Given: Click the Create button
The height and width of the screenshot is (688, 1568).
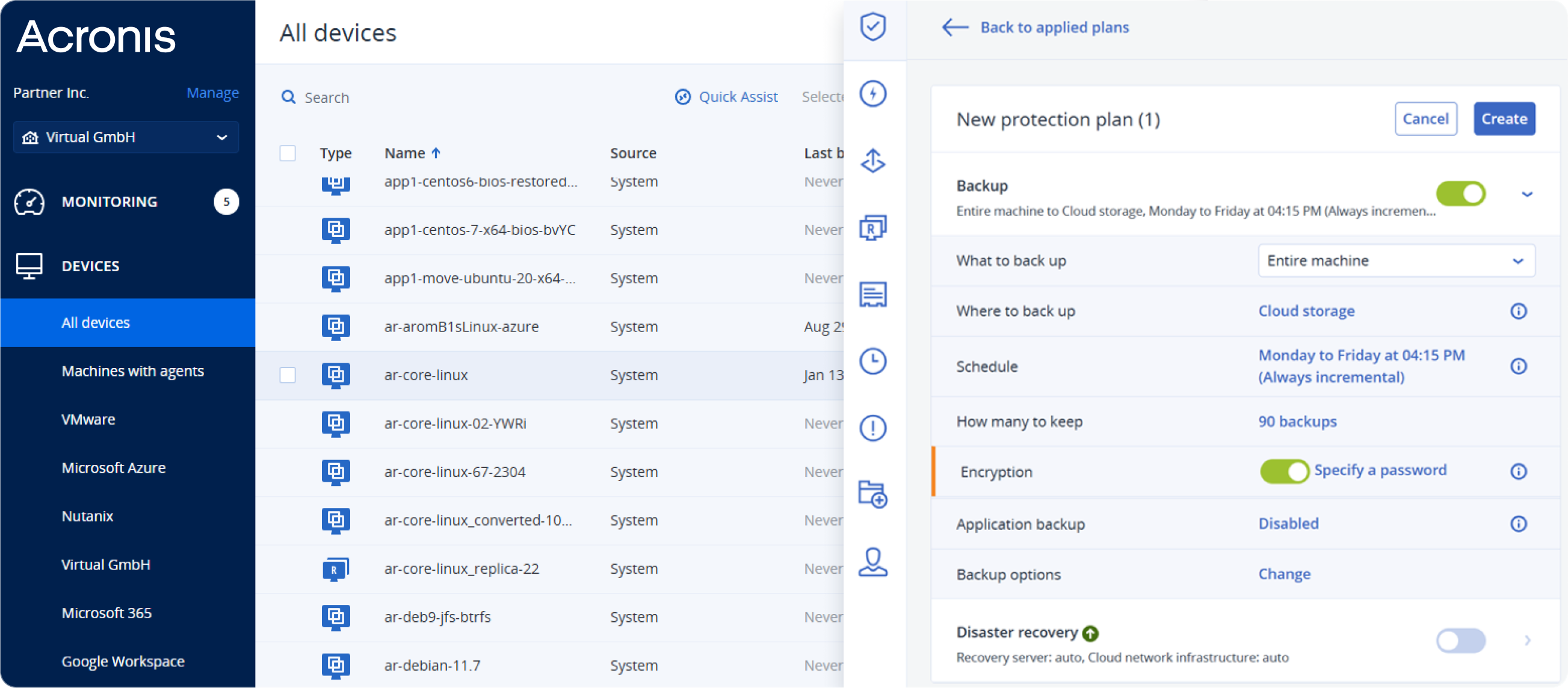Looking at the screenshot, I should 1504,118.
